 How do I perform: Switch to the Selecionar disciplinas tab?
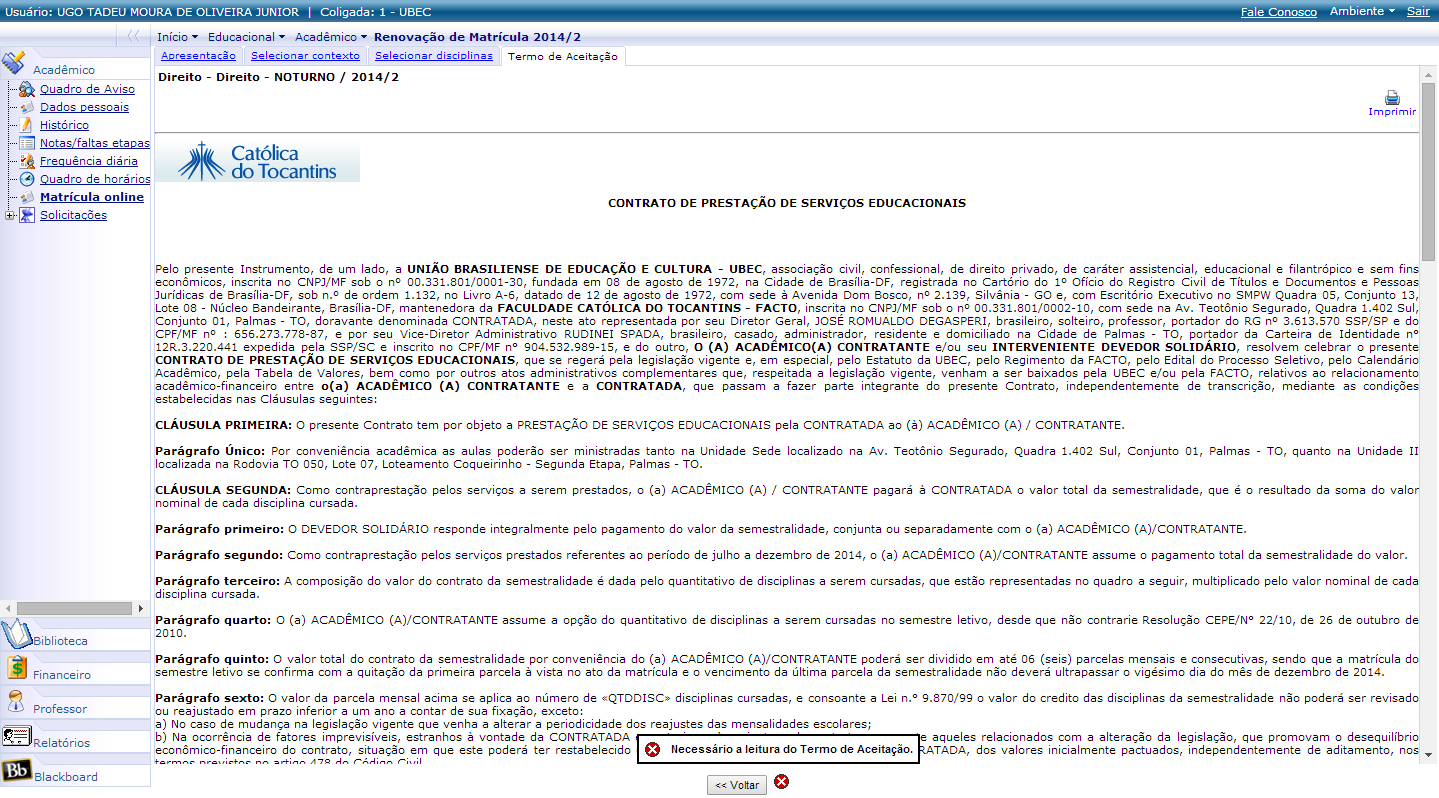(434, 56)
